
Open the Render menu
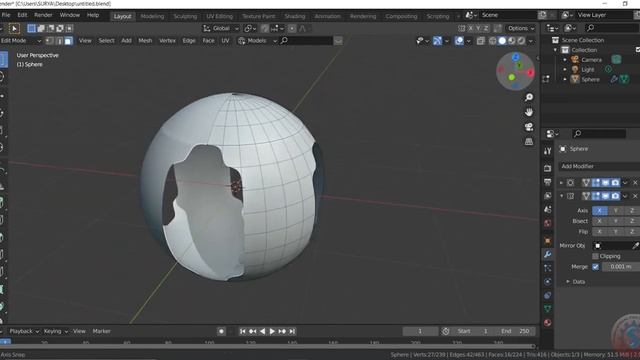pos(43,15)
